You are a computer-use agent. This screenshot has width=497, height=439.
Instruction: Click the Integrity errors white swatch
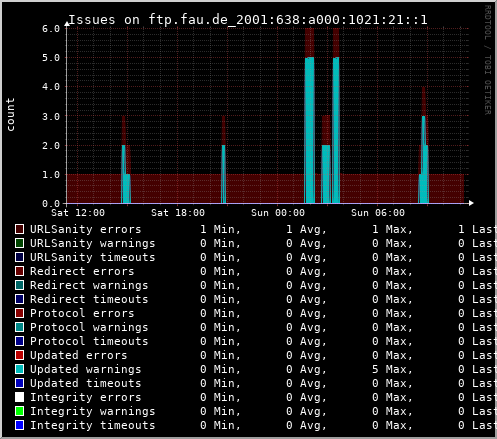click(x=19, y=397)
